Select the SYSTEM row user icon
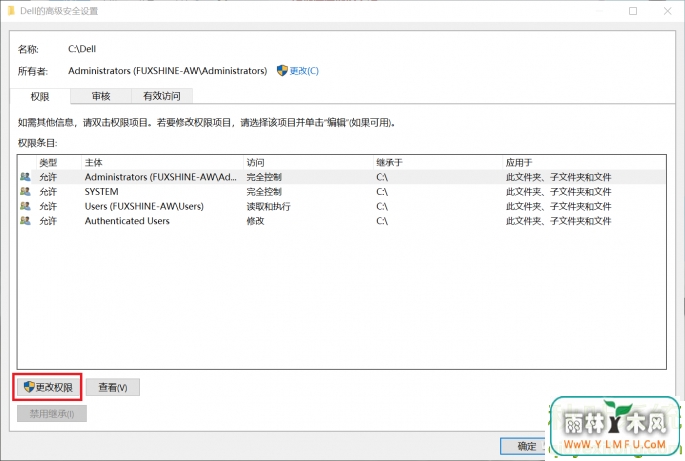685x461 pixels. coord(25,191)
